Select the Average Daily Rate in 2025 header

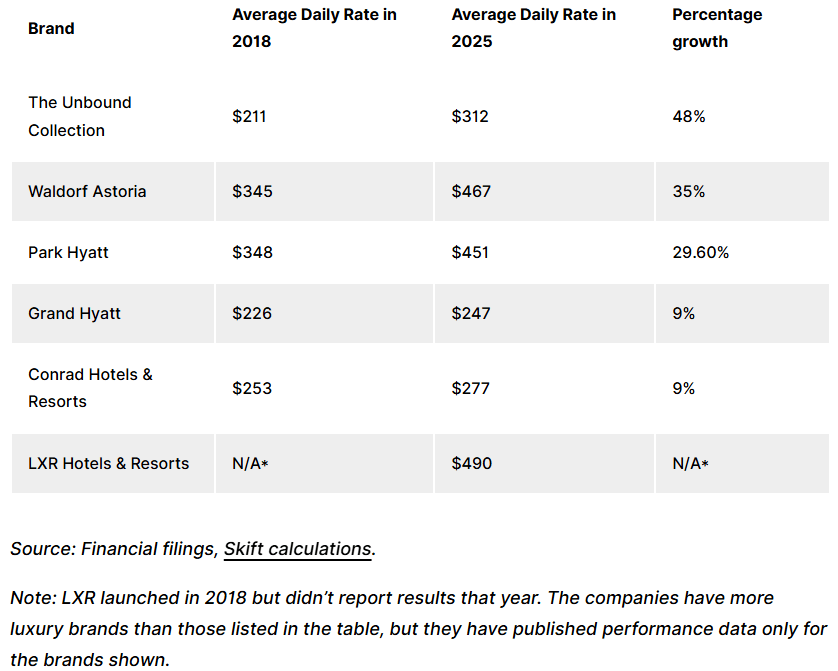533,28
